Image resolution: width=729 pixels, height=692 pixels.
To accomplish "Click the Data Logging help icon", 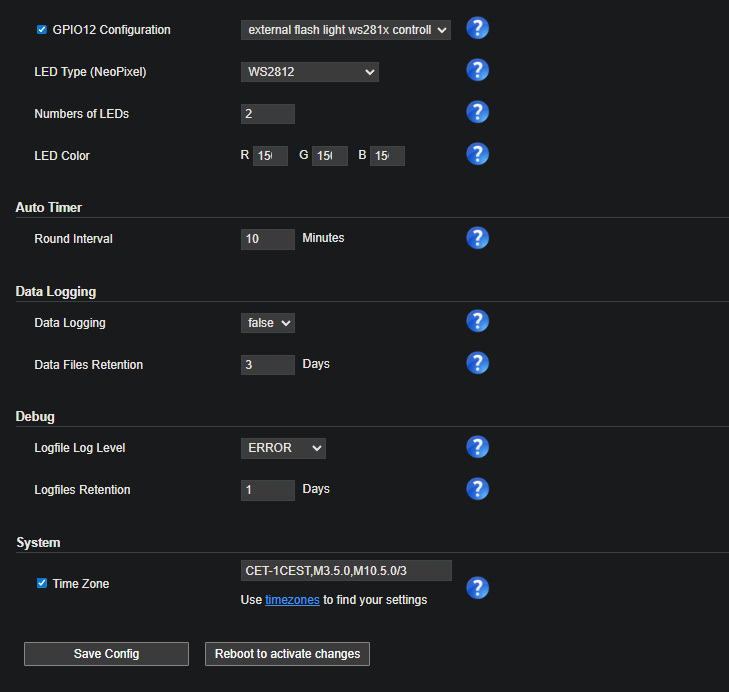I will point(478,321).
